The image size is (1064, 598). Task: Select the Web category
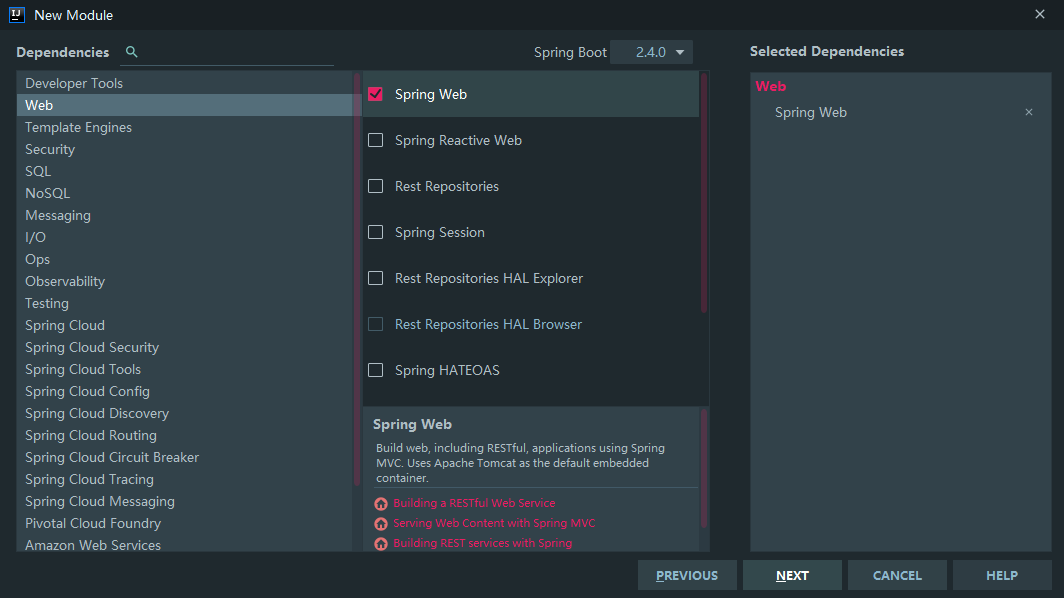point(185,105)
